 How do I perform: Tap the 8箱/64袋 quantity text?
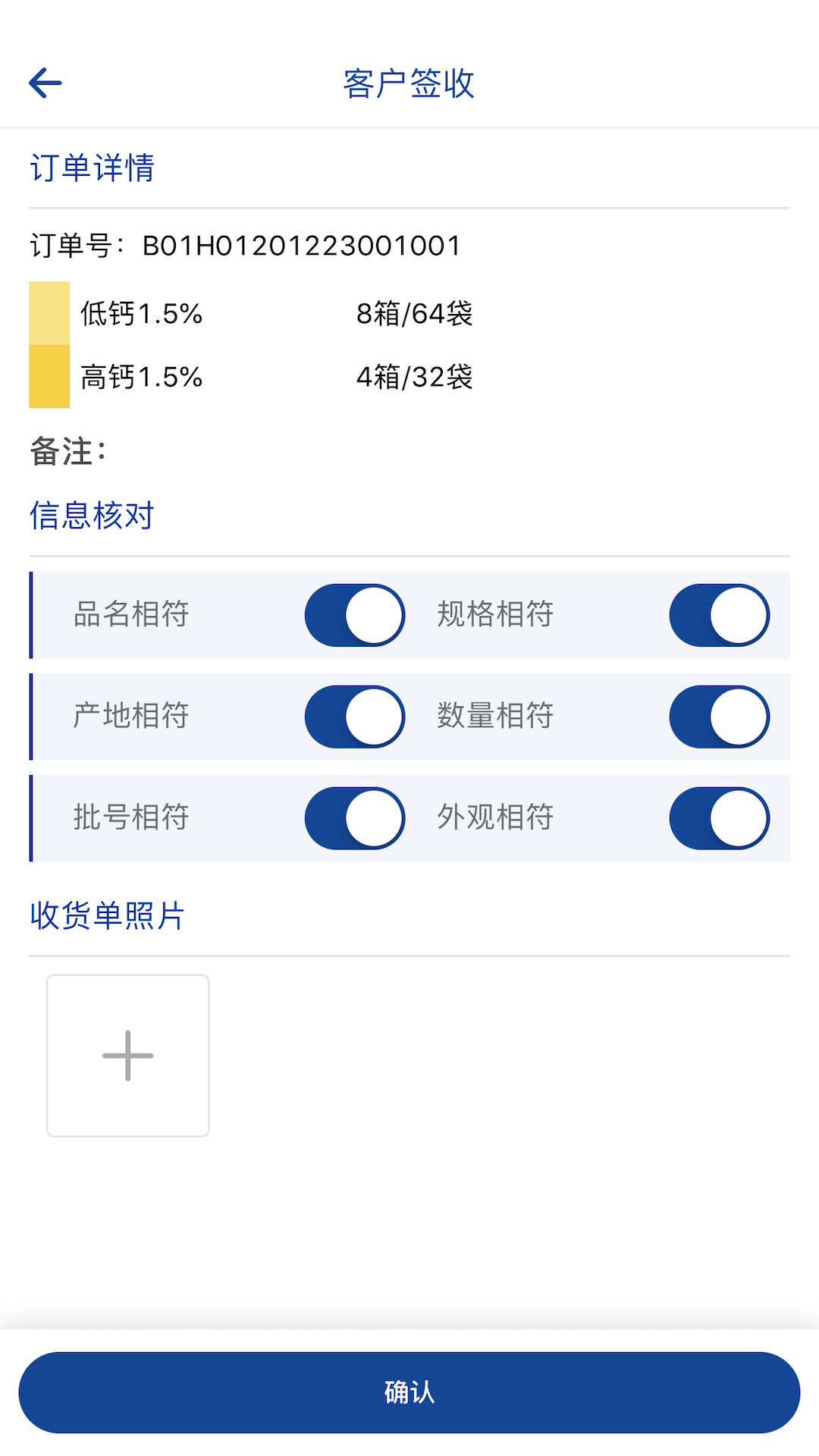coord(415,314)
